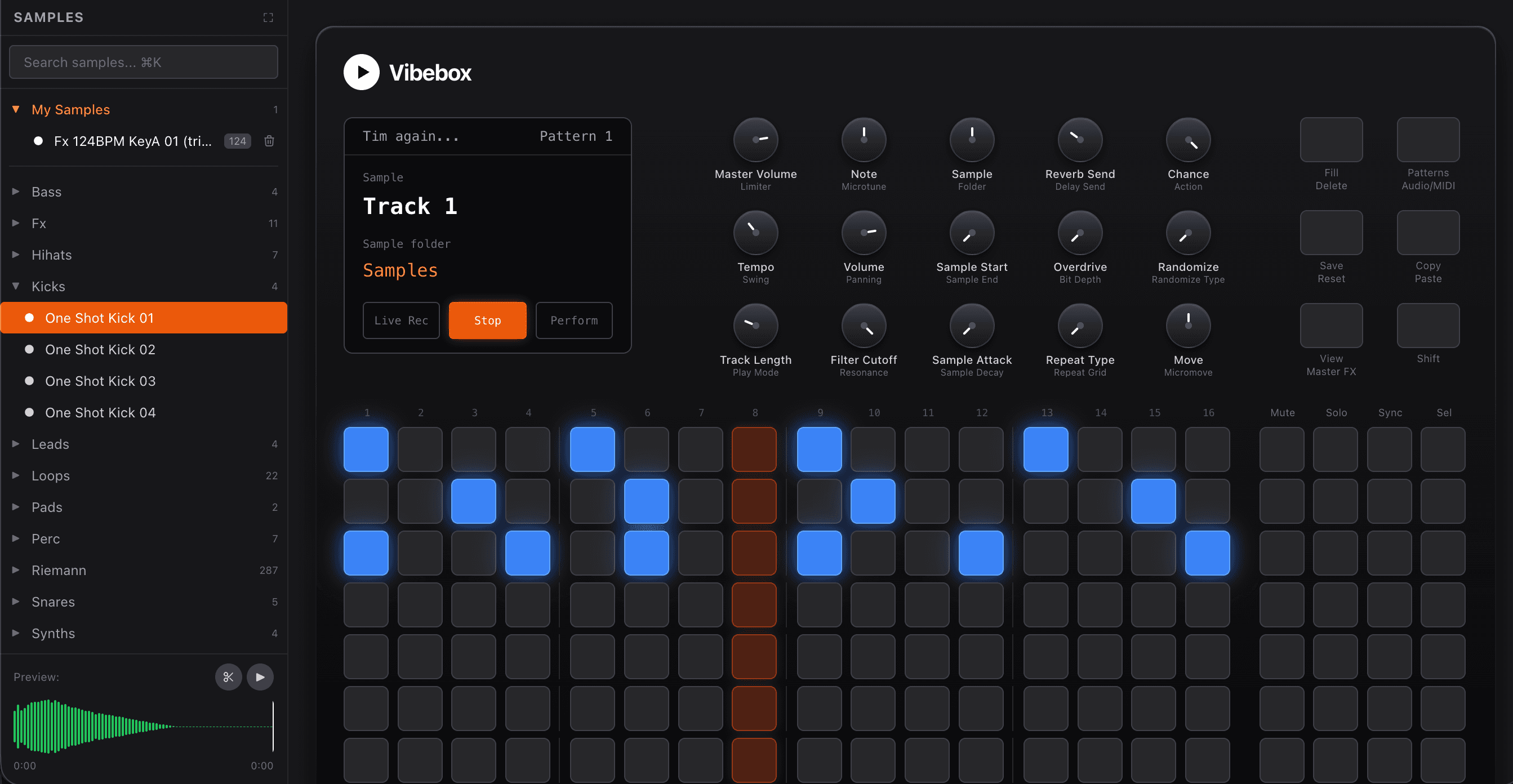Click the Chance action knob
The width and height of the screenshot is (1513, 784).
coord(1187,140)
